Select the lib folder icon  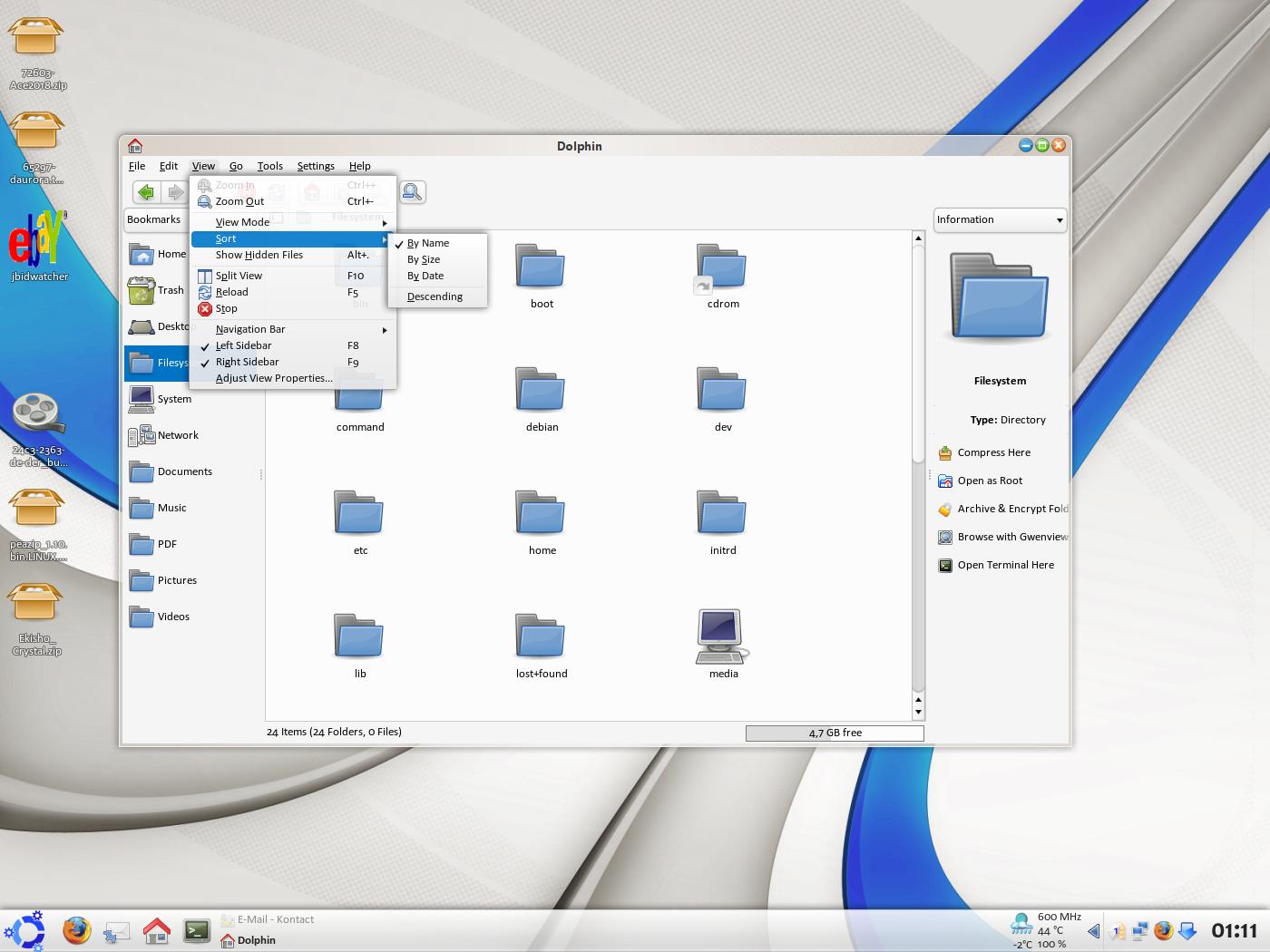point(359,636)
